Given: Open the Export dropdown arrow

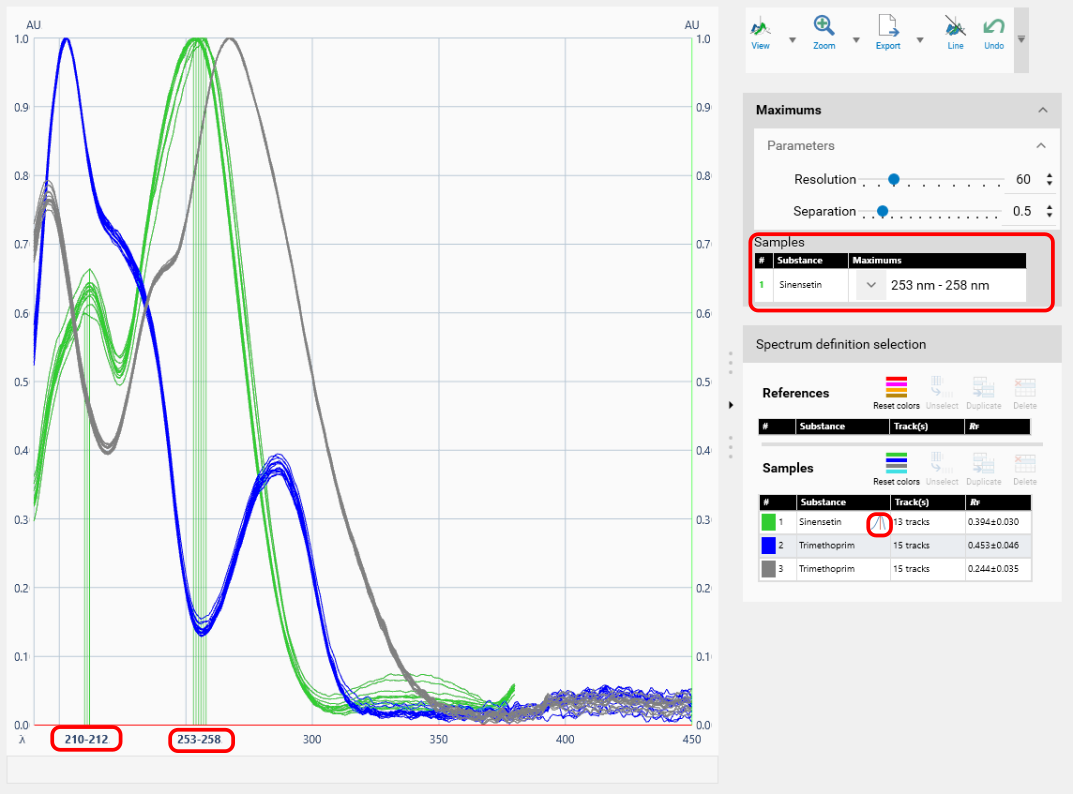Looking at the screenshot, I should (x=920, y=40).
